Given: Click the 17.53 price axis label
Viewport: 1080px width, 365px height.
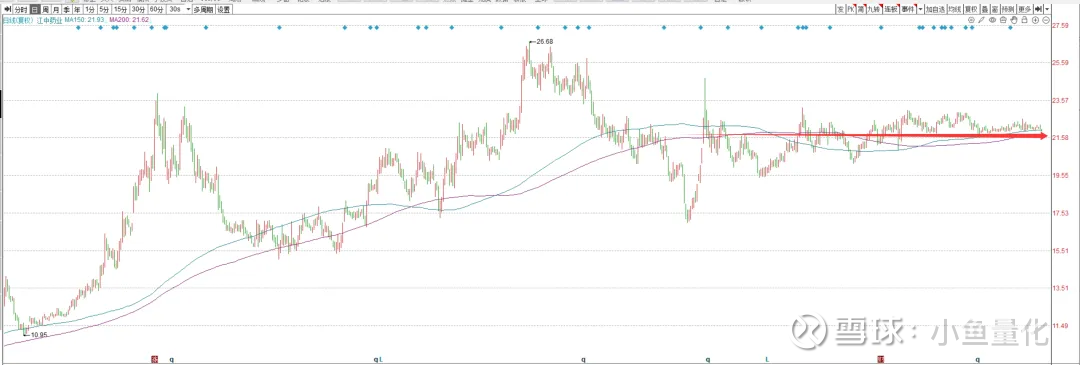Looking at the screenshot, I should pos(1059,213).
